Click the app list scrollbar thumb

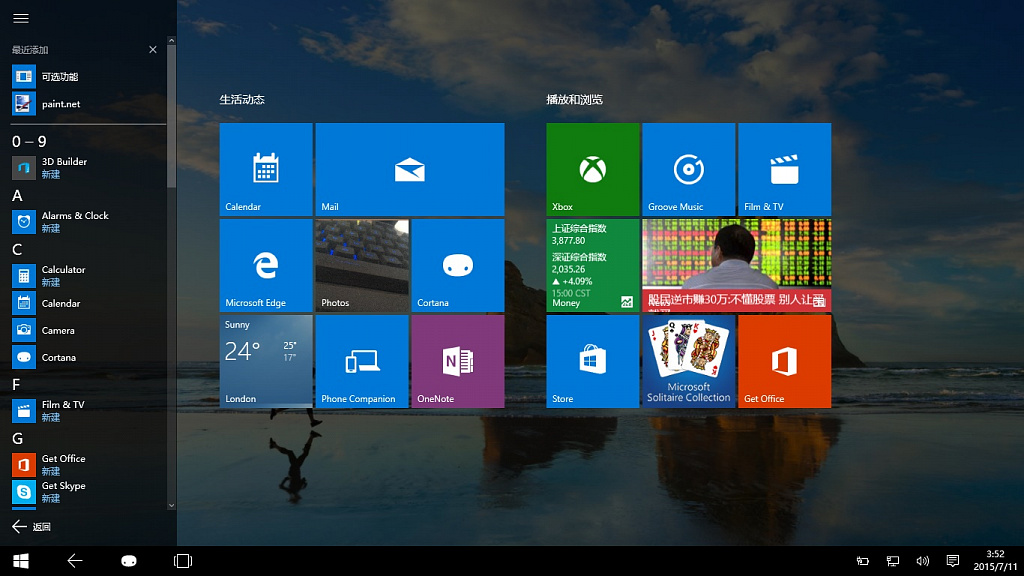coord(171,116)
